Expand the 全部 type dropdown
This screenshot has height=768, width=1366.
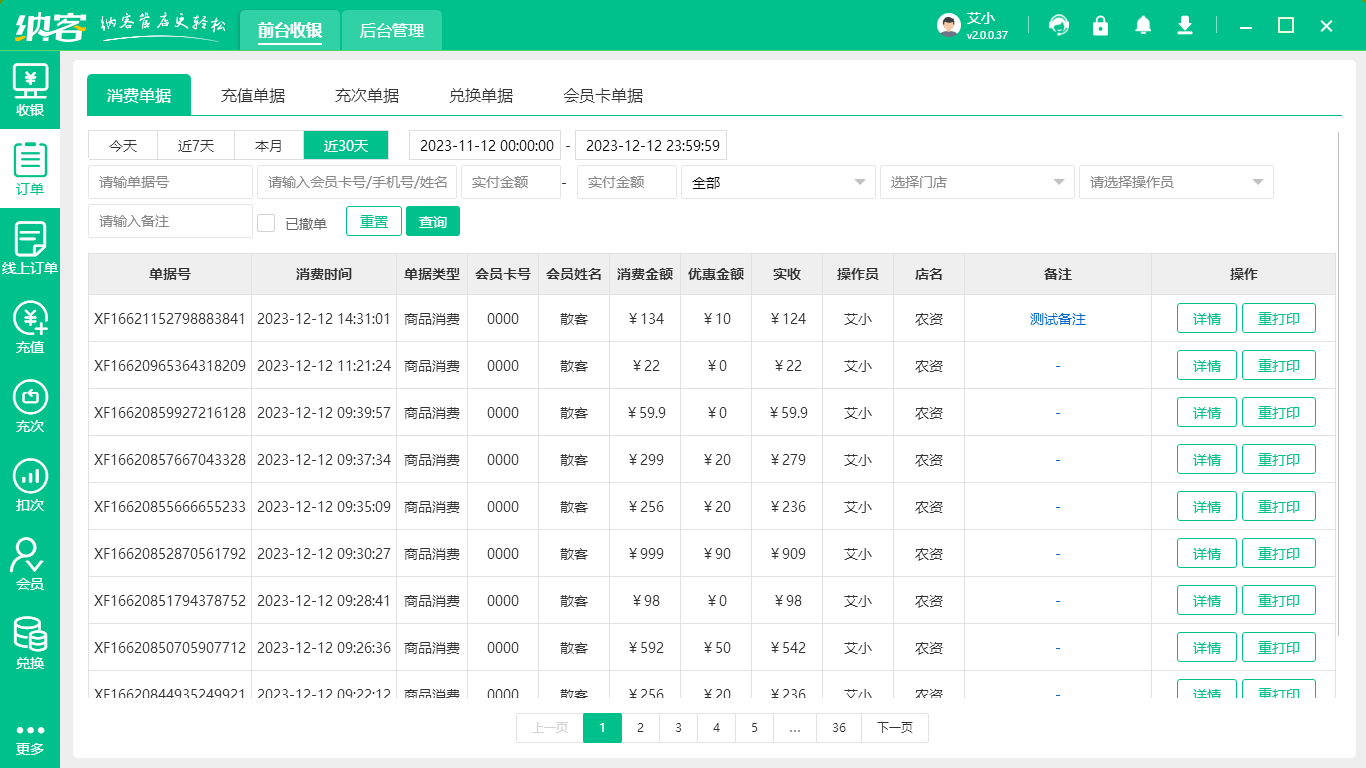coord(778,182)
